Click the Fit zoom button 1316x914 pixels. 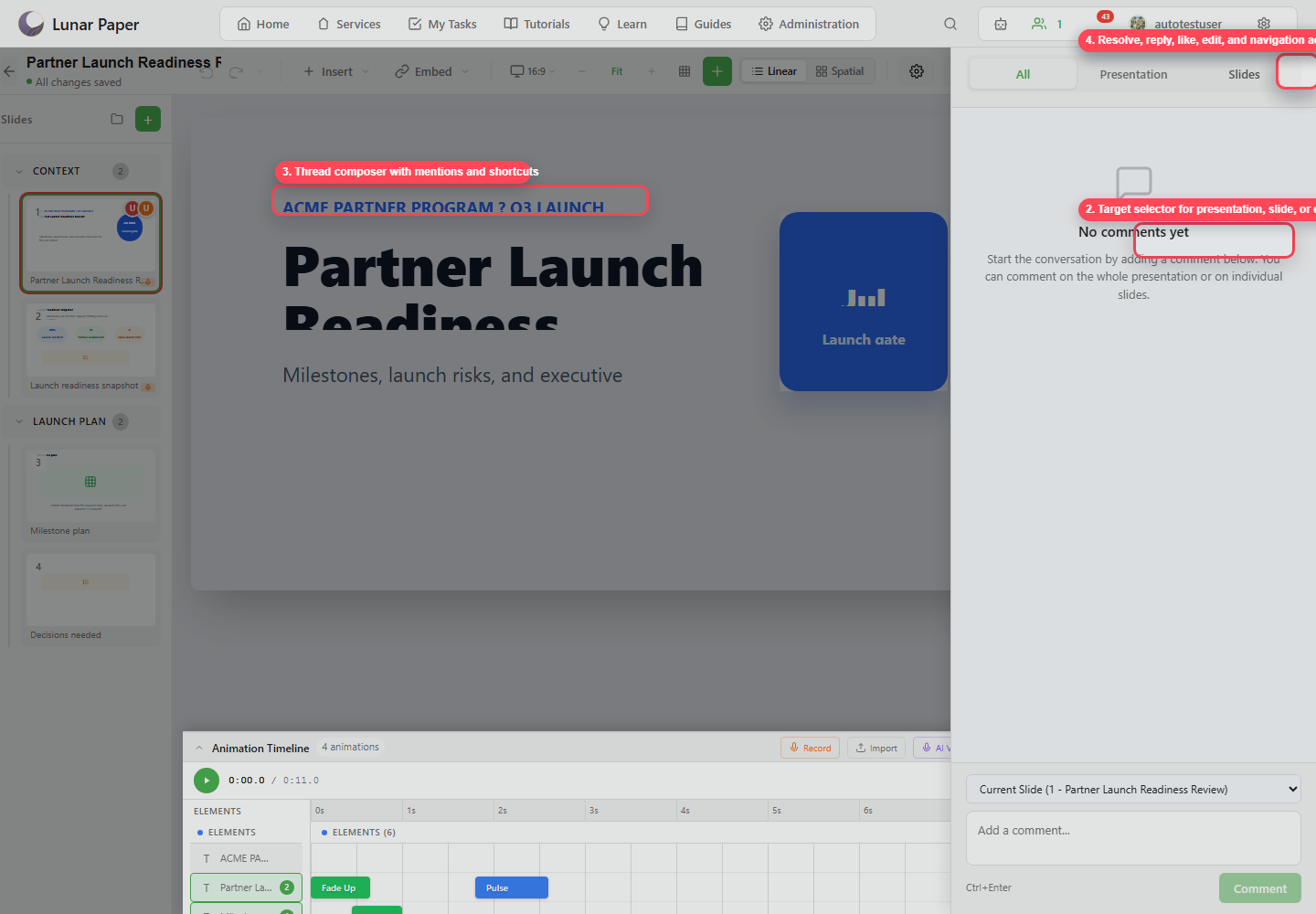coord(617,71)
